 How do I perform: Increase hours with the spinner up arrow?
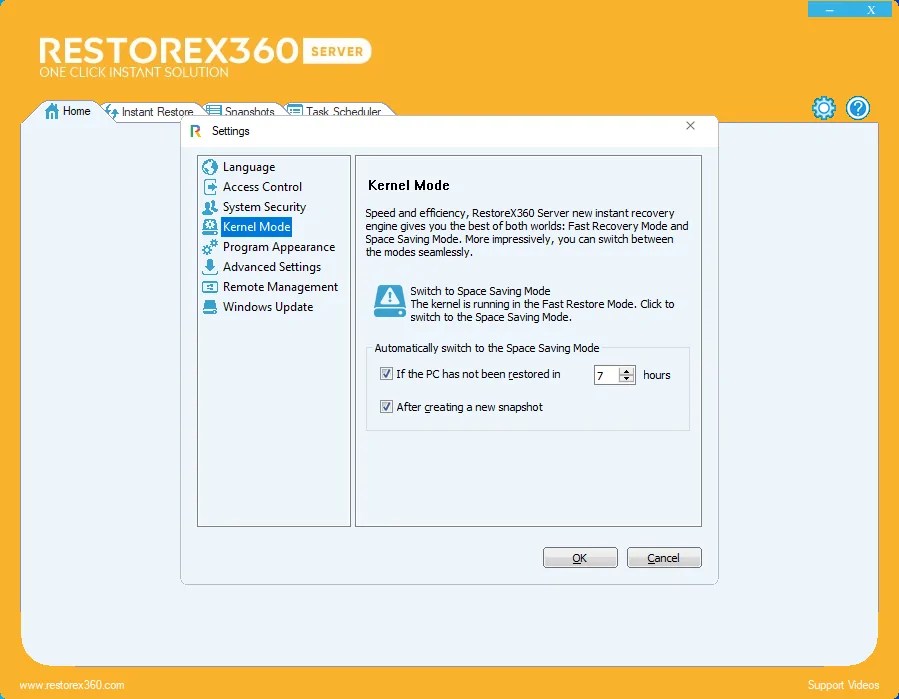pyautogui.click(x=627, y=371)
